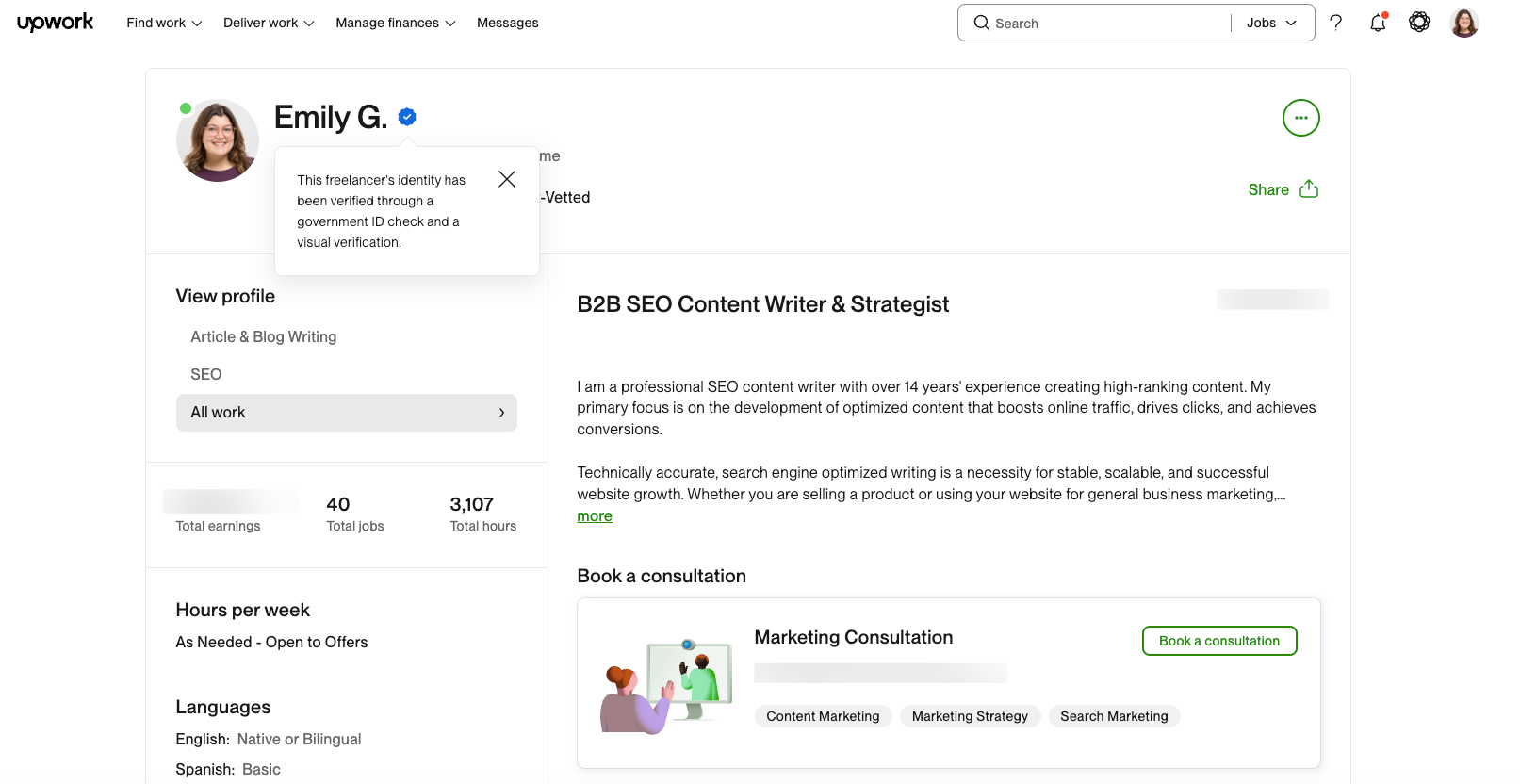Select the All work profile item
This screenshot has height=784, width=1520.
point(347,413)
